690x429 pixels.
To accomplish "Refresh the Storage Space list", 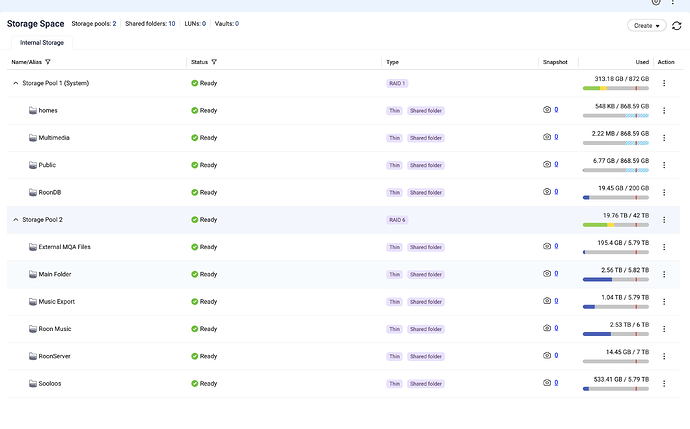I will point(676,26).
